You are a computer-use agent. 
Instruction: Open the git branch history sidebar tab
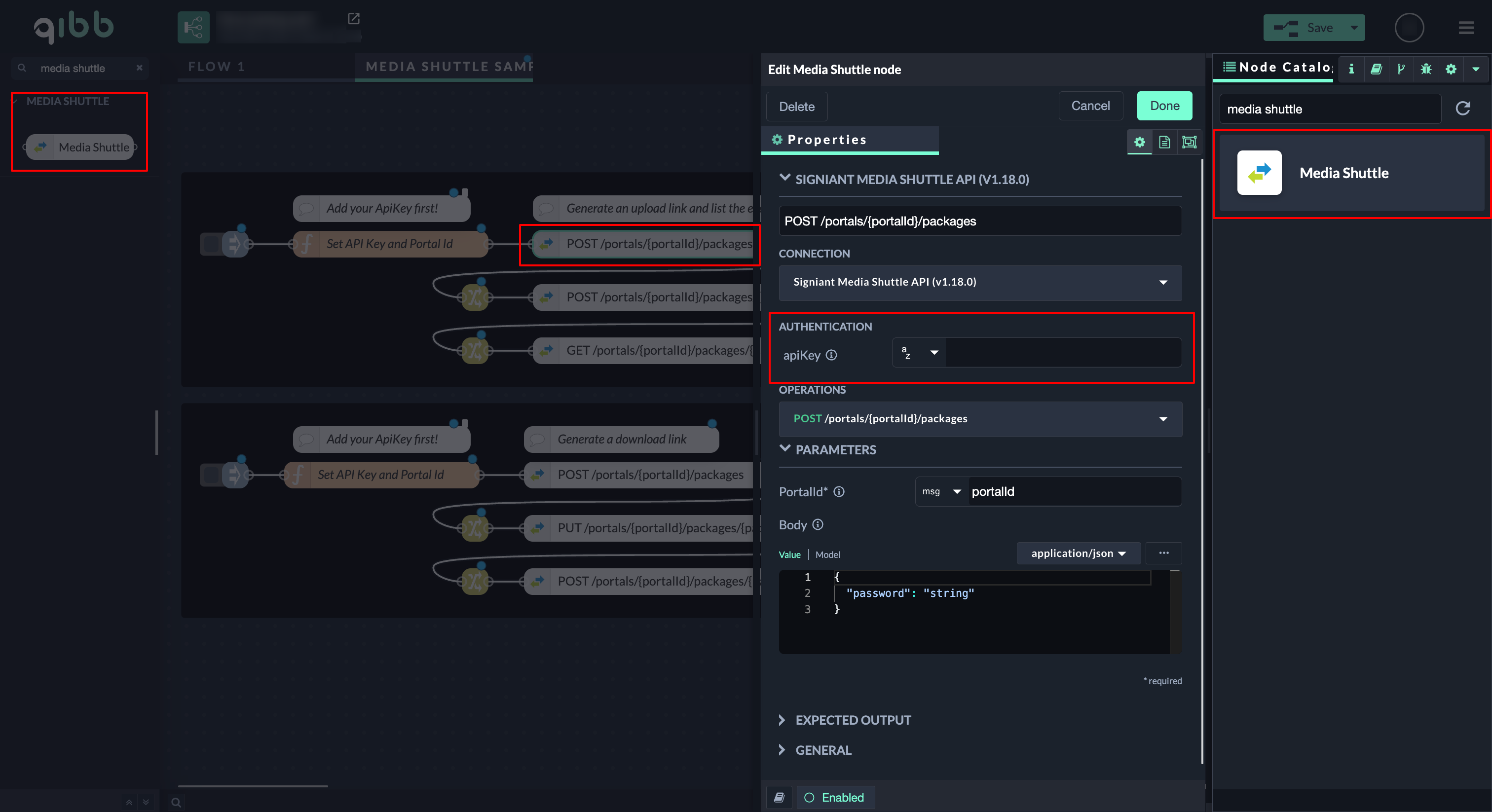point(1401,69)
